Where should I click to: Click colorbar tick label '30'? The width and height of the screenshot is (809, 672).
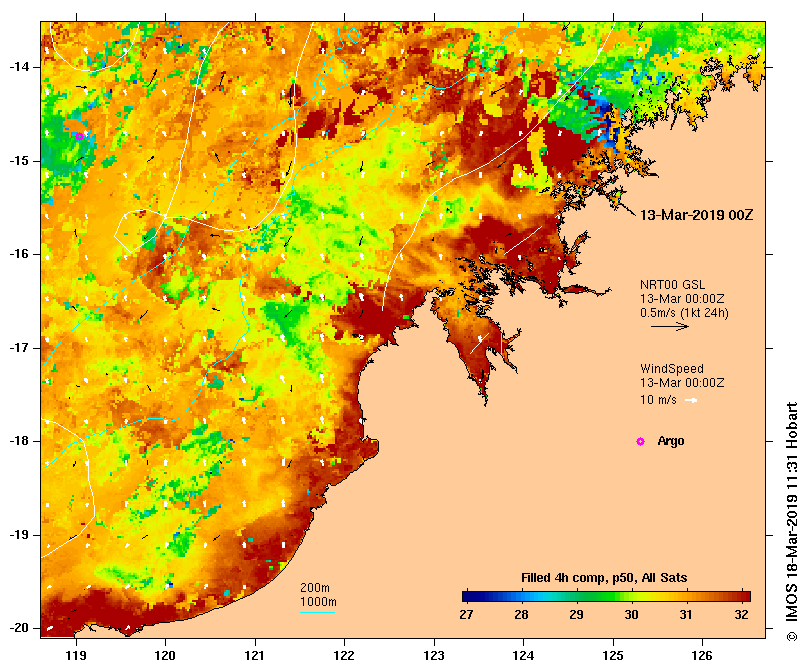[x=631, y=615]
